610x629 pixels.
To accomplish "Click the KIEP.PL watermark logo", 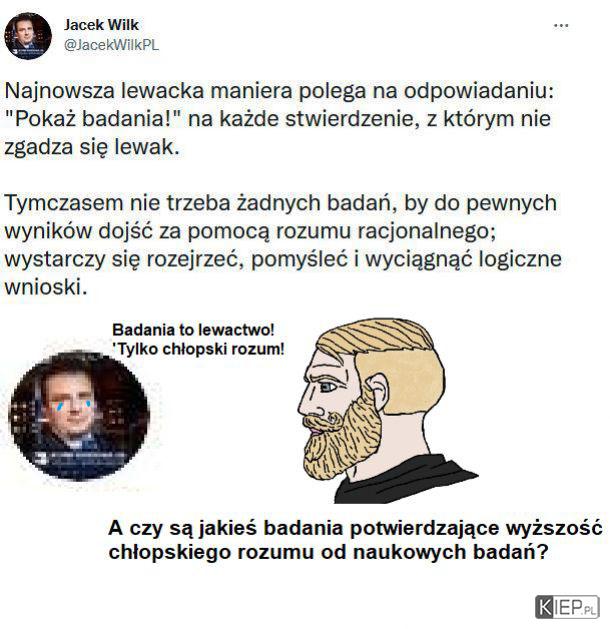I will pos(567,607).
